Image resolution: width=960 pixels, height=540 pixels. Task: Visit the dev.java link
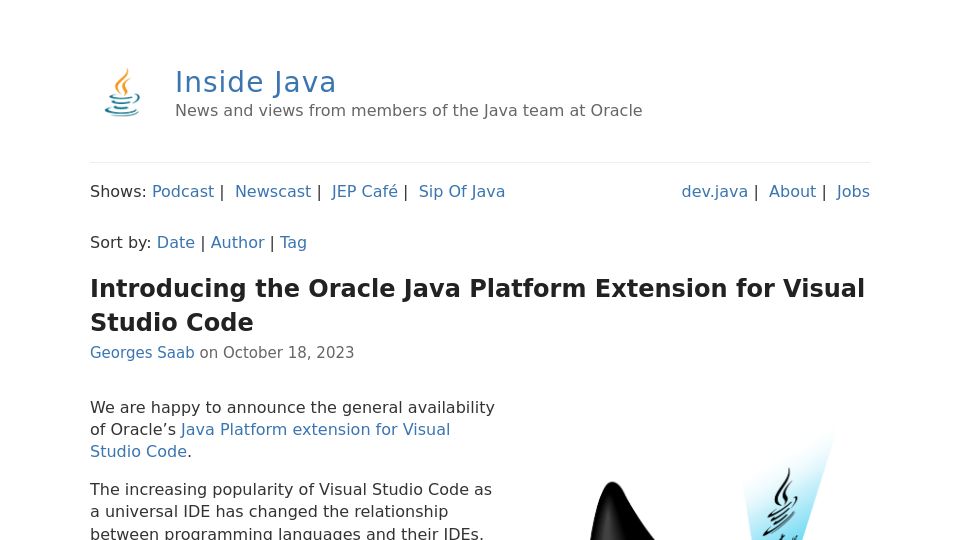(714, 192)
